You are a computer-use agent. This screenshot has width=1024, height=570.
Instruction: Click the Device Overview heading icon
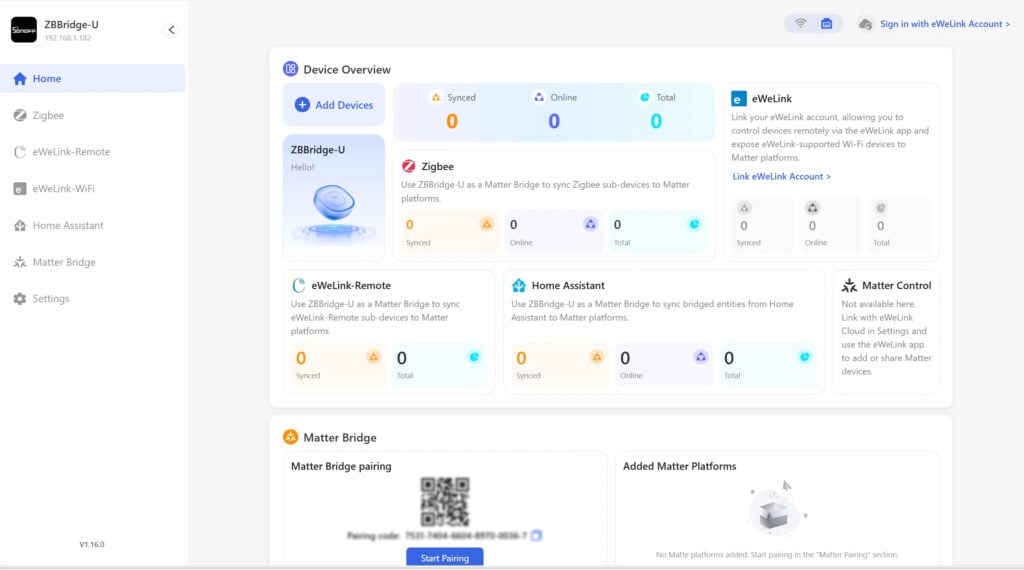[x=291, y=69]
